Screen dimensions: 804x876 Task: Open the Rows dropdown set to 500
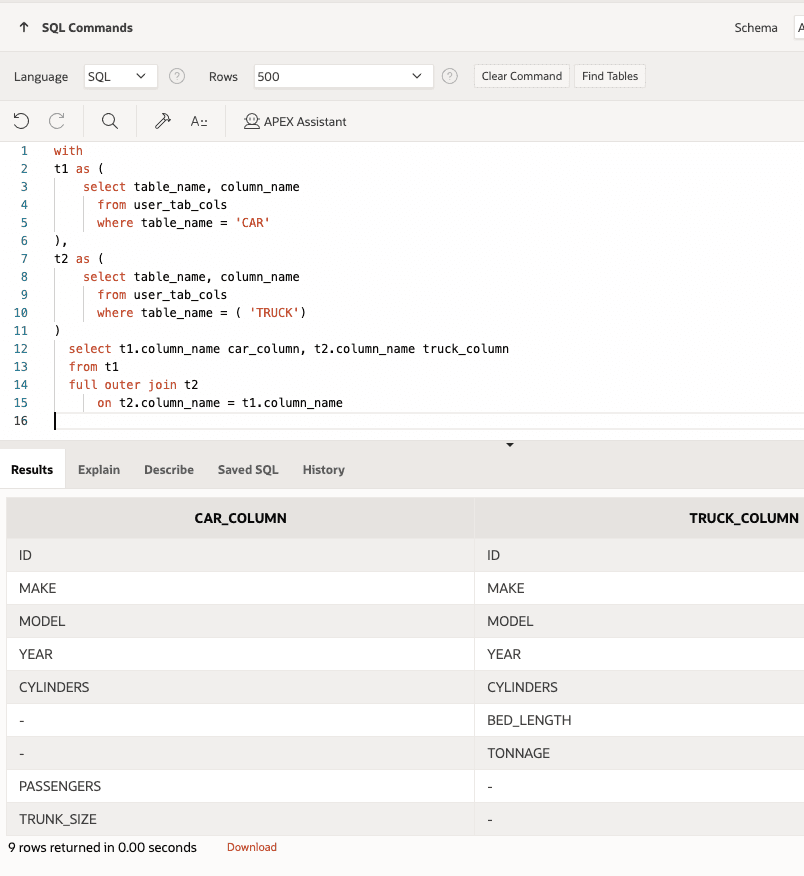tap(343, 76)
